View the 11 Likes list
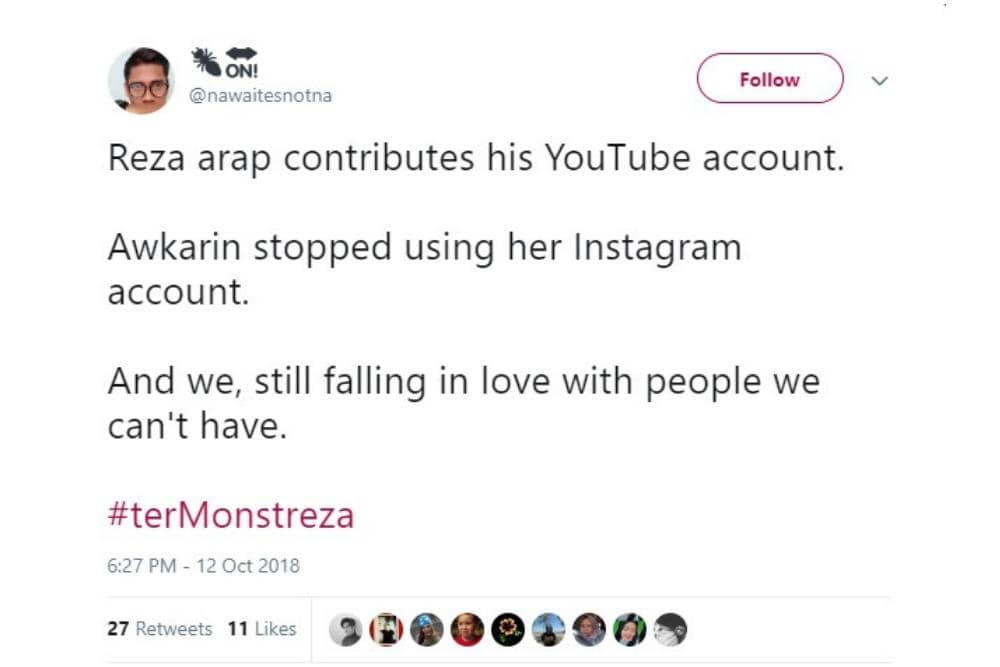This screenshot has width=1000, height=667. (x=262, y=629)
